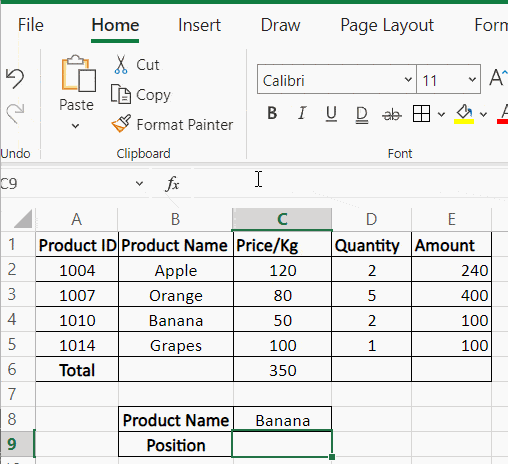Click the Paste clipboard icon
This screenshot has width=508, height=464.
(x=78, y=73)
